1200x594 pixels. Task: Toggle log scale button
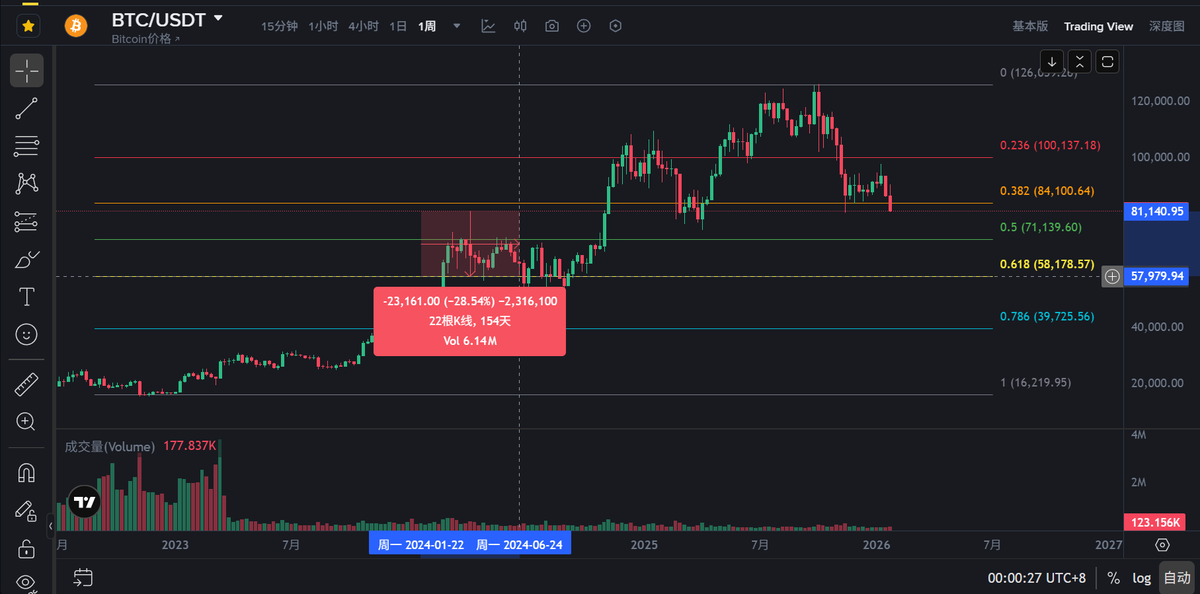tap(1141, 577)
